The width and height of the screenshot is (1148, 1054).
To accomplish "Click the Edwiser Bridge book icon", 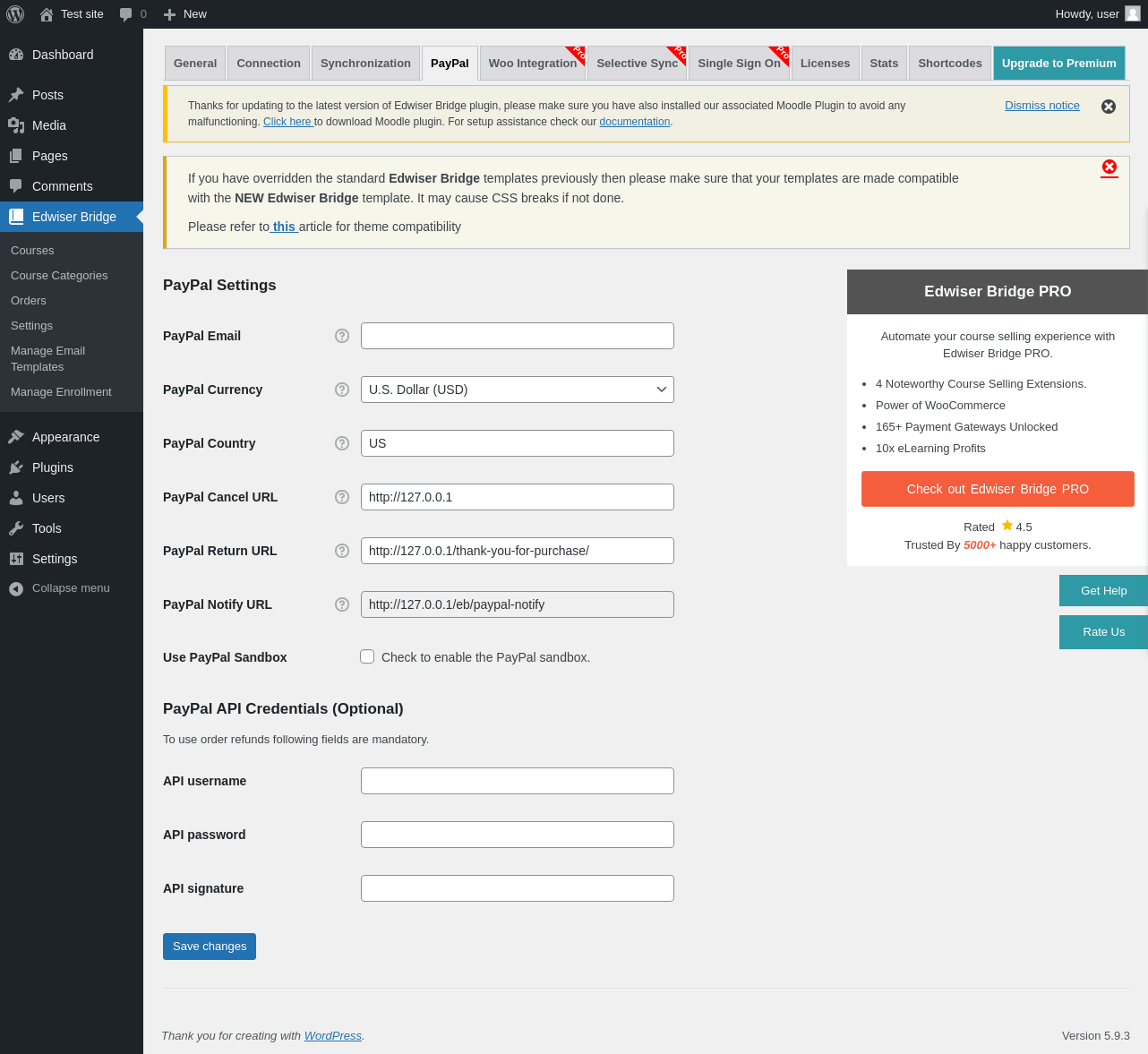I will tap(16, 217).
